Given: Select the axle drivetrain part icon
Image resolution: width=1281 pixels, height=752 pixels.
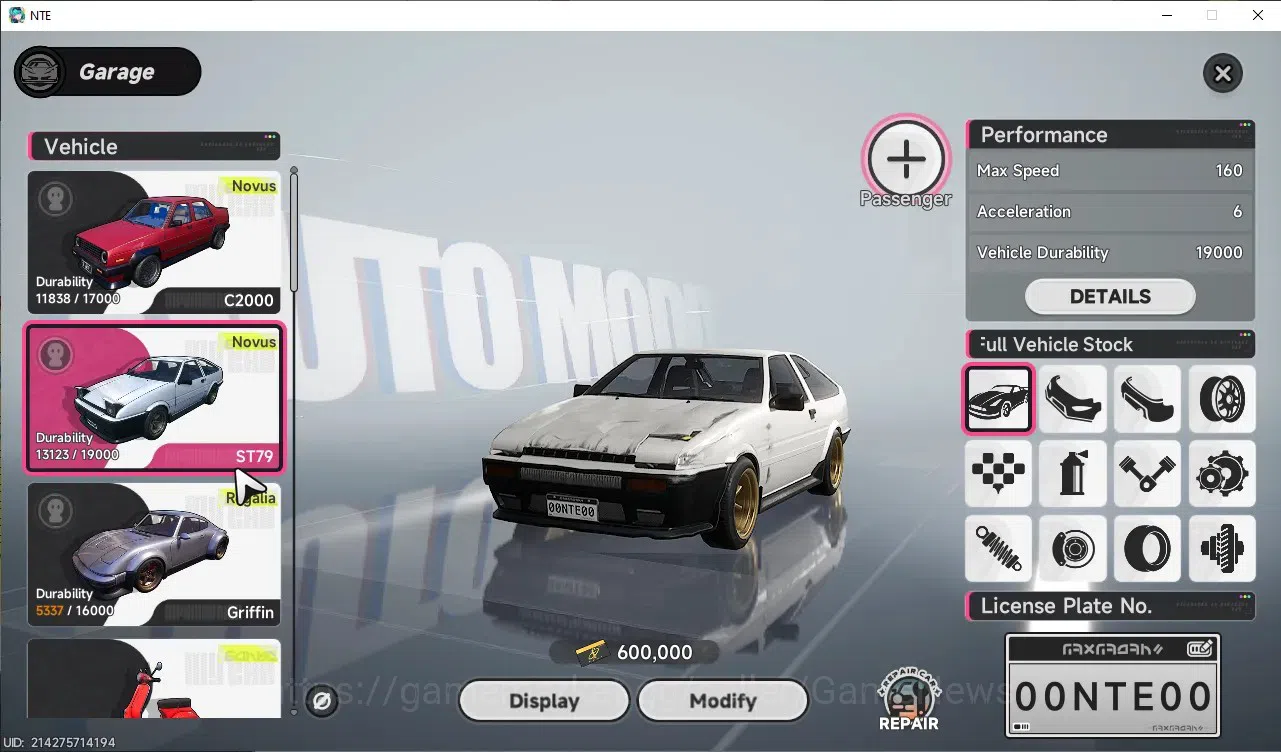Looking at the screenshot, I should [x=1222, y=548].
